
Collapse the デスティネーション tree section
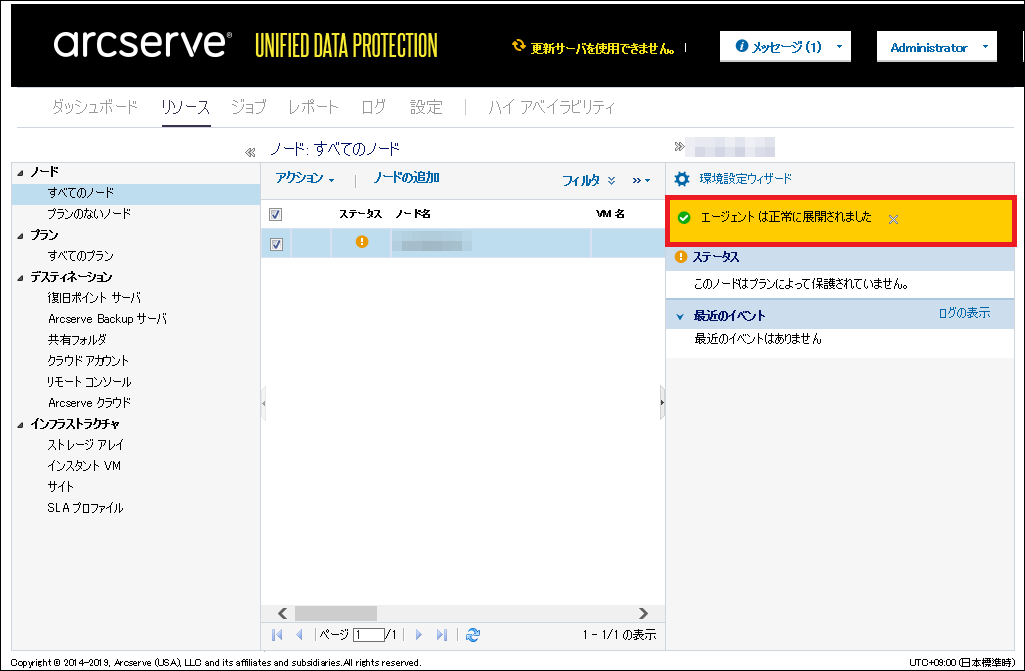pos(20,278)
